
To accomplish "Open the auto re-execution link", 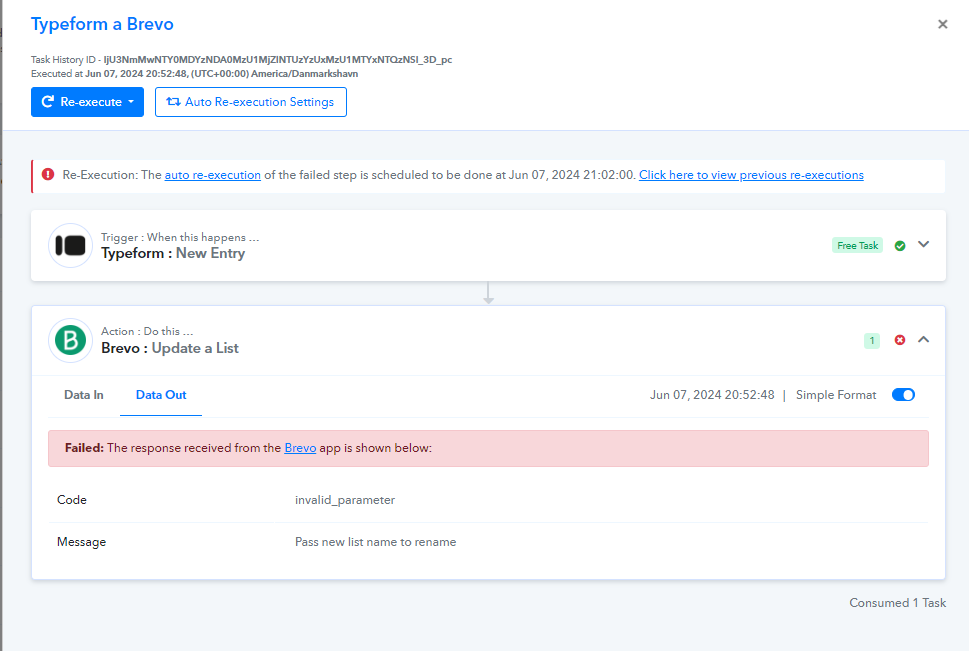I will point(213,175).
